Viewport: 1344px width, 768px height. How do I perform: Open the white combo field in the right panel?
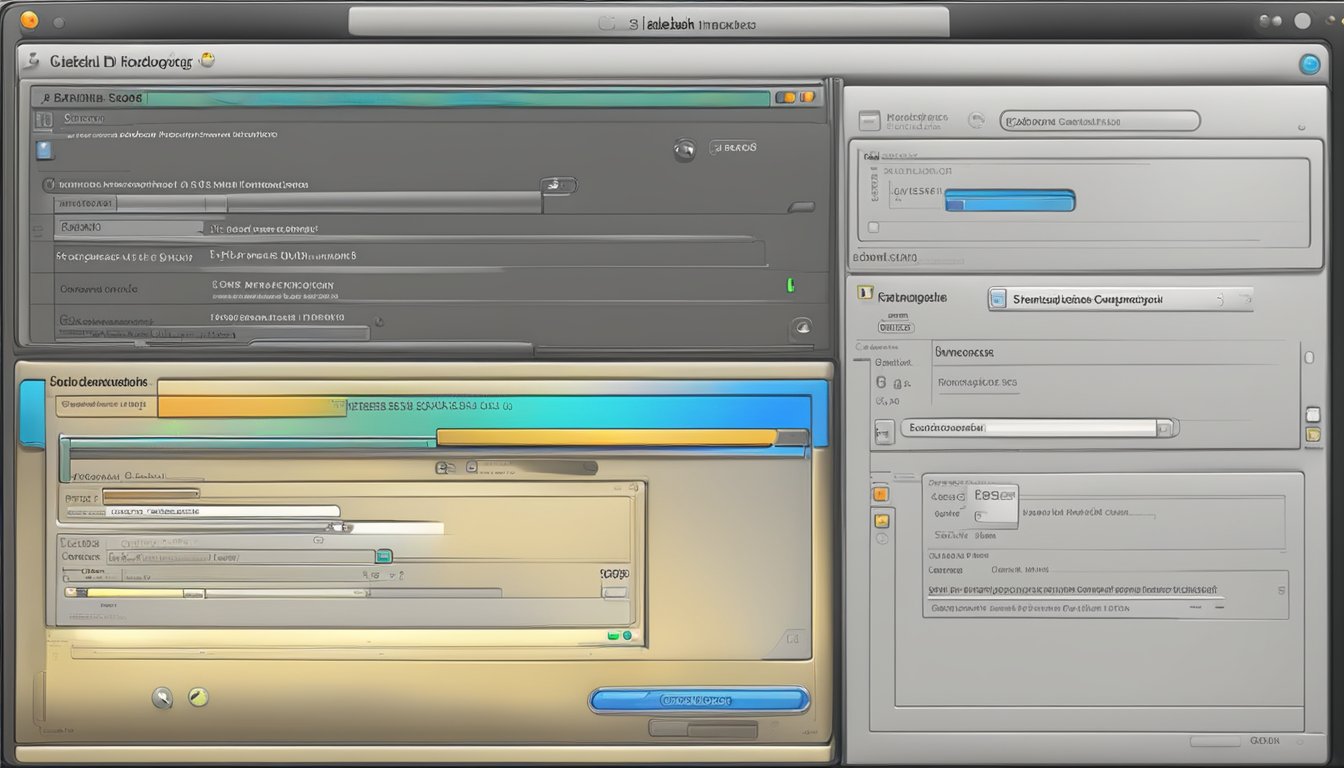[x=1038, y=428]
